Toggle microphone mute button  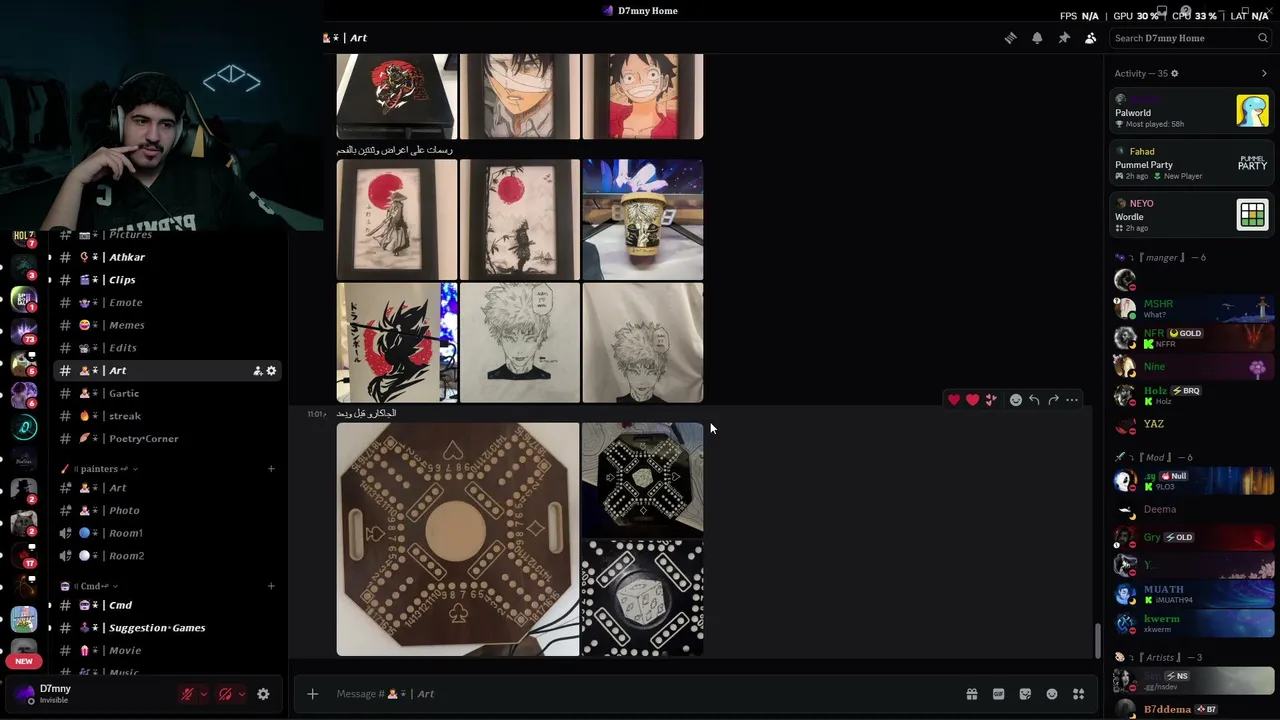(187, 694)
